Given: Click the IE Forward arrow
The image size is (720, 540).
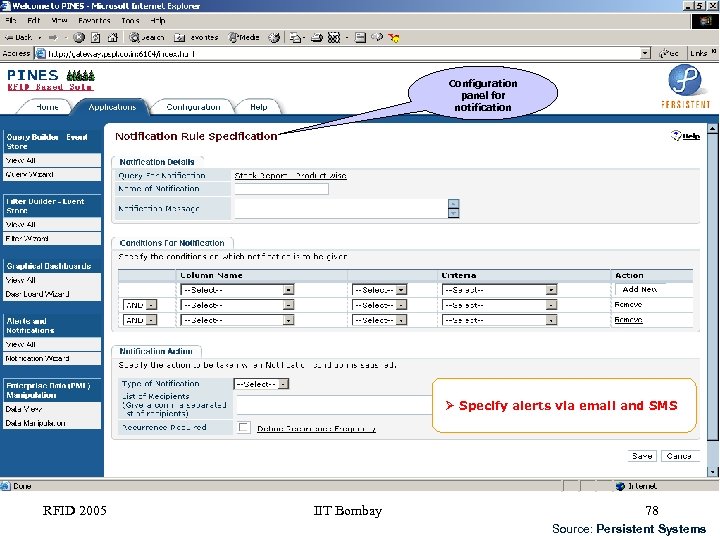Looking at the screenshot, I should (x=53, y=37).
